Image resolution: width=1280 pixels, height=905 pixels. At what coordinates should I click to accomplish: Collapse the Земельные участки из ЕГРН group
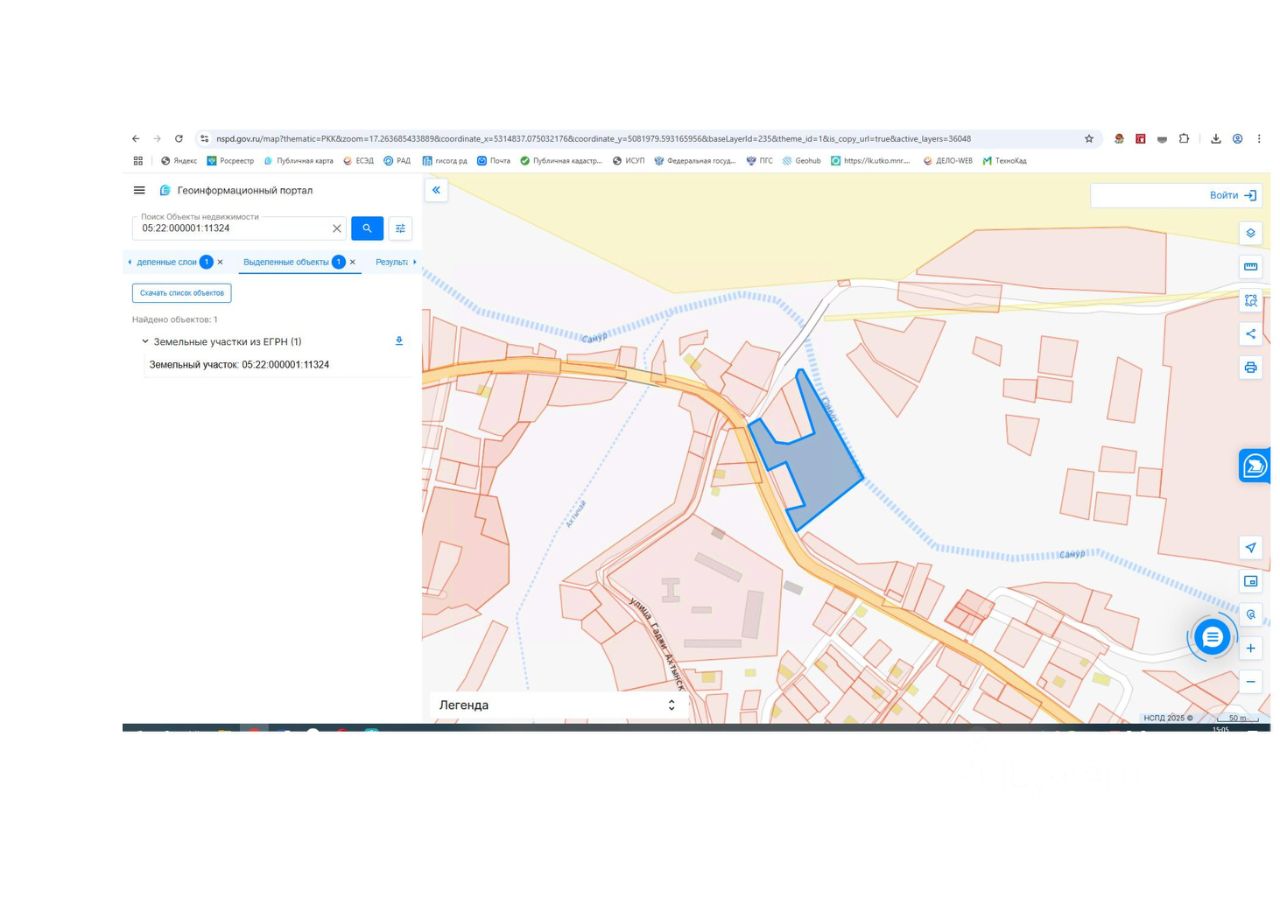[145, 341]
